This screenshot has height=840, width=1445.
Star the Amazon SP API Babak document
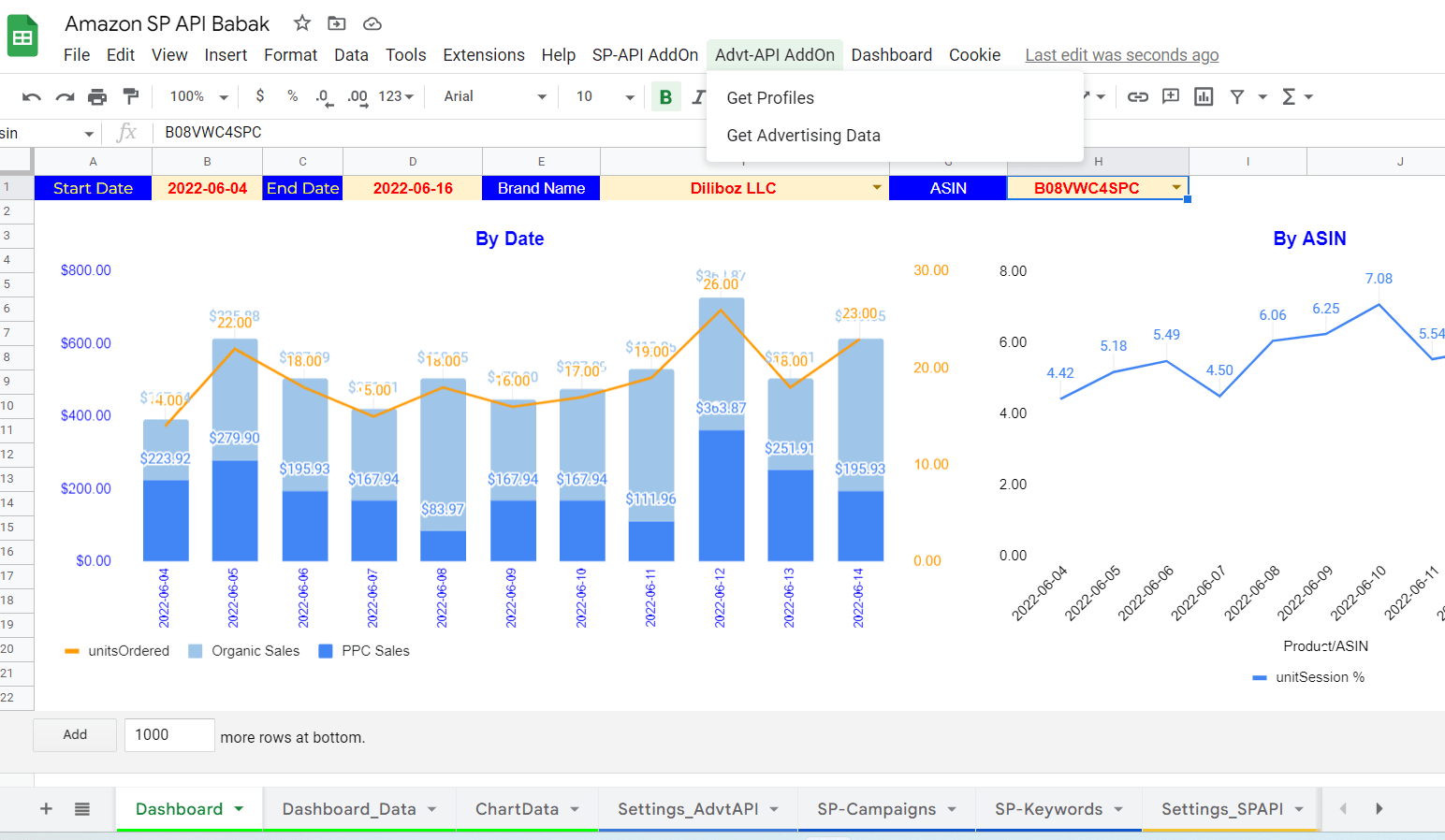click(x=301, y=23)
